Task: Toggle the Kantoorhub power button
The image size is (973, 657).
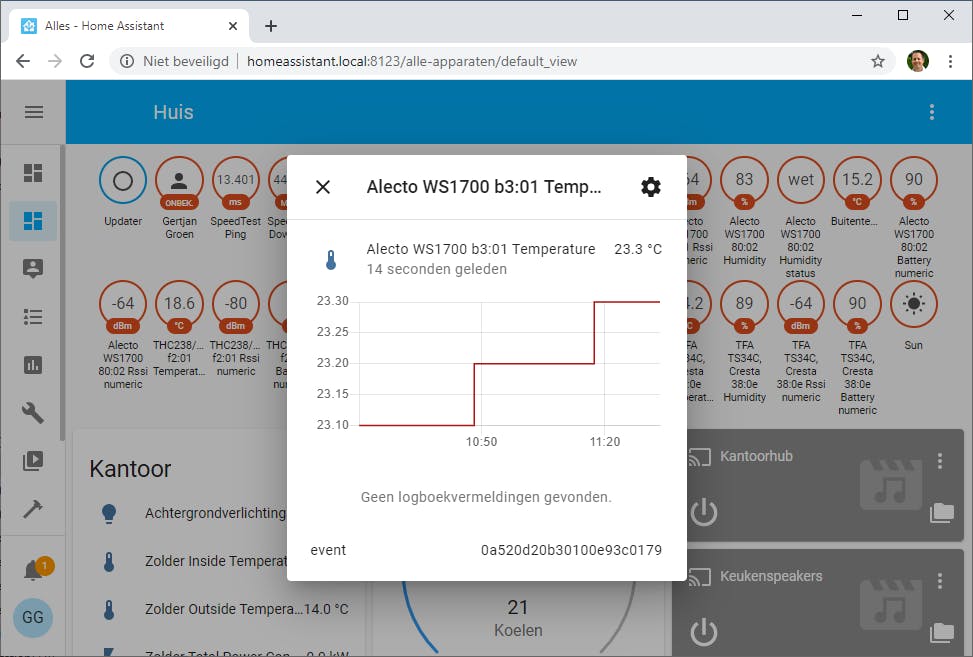Action: point(704,512)
